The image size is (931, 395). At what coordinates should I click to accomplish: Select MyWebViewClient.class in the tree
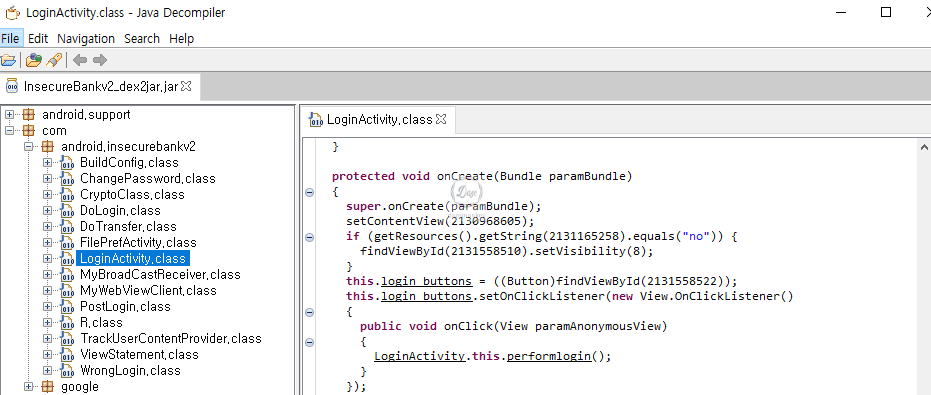tap(148, 291)
